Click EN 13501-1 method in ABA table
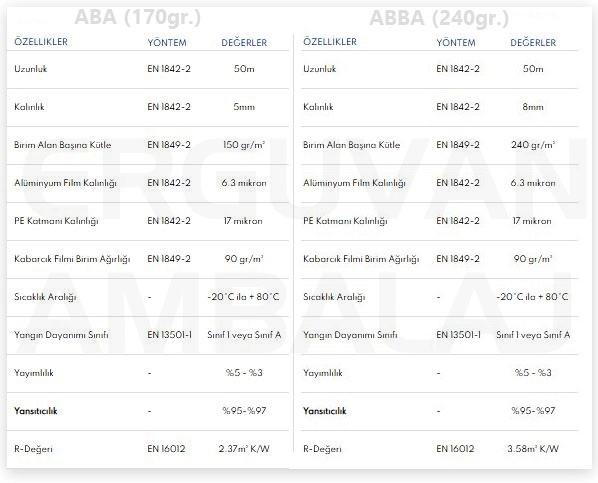The height and width of the screenshot is (483, 598). (169, 335)
